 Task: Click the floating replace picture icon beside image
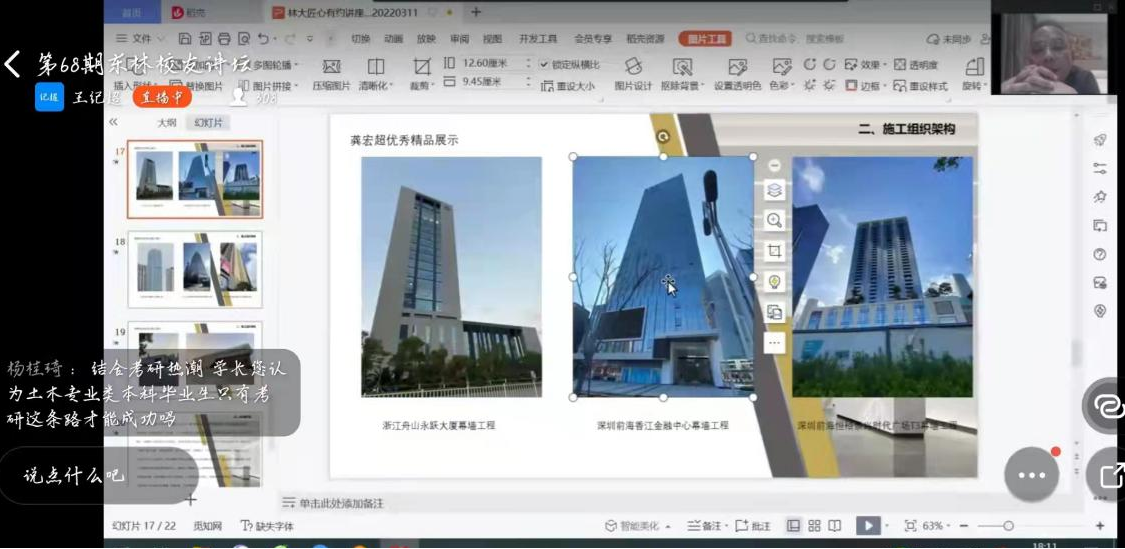[774, 311]
